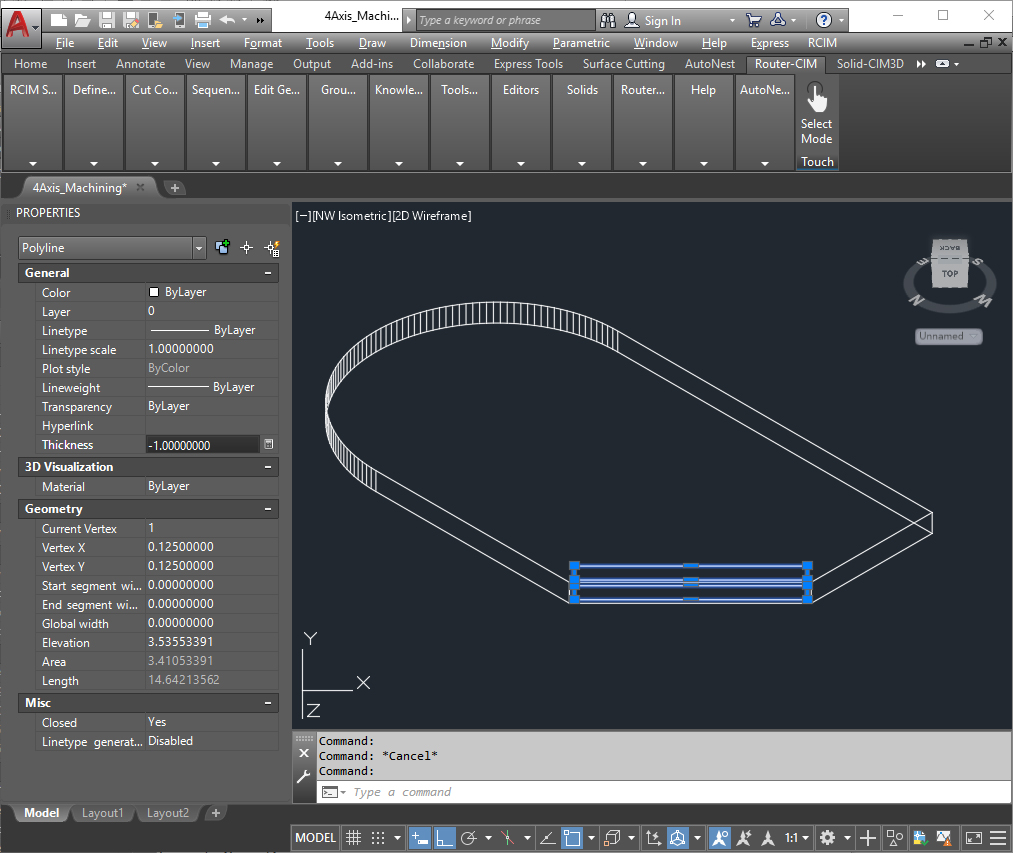Collapse the General properties section
The height and width of the screenshot is (853, 1013).
[267, 273]
